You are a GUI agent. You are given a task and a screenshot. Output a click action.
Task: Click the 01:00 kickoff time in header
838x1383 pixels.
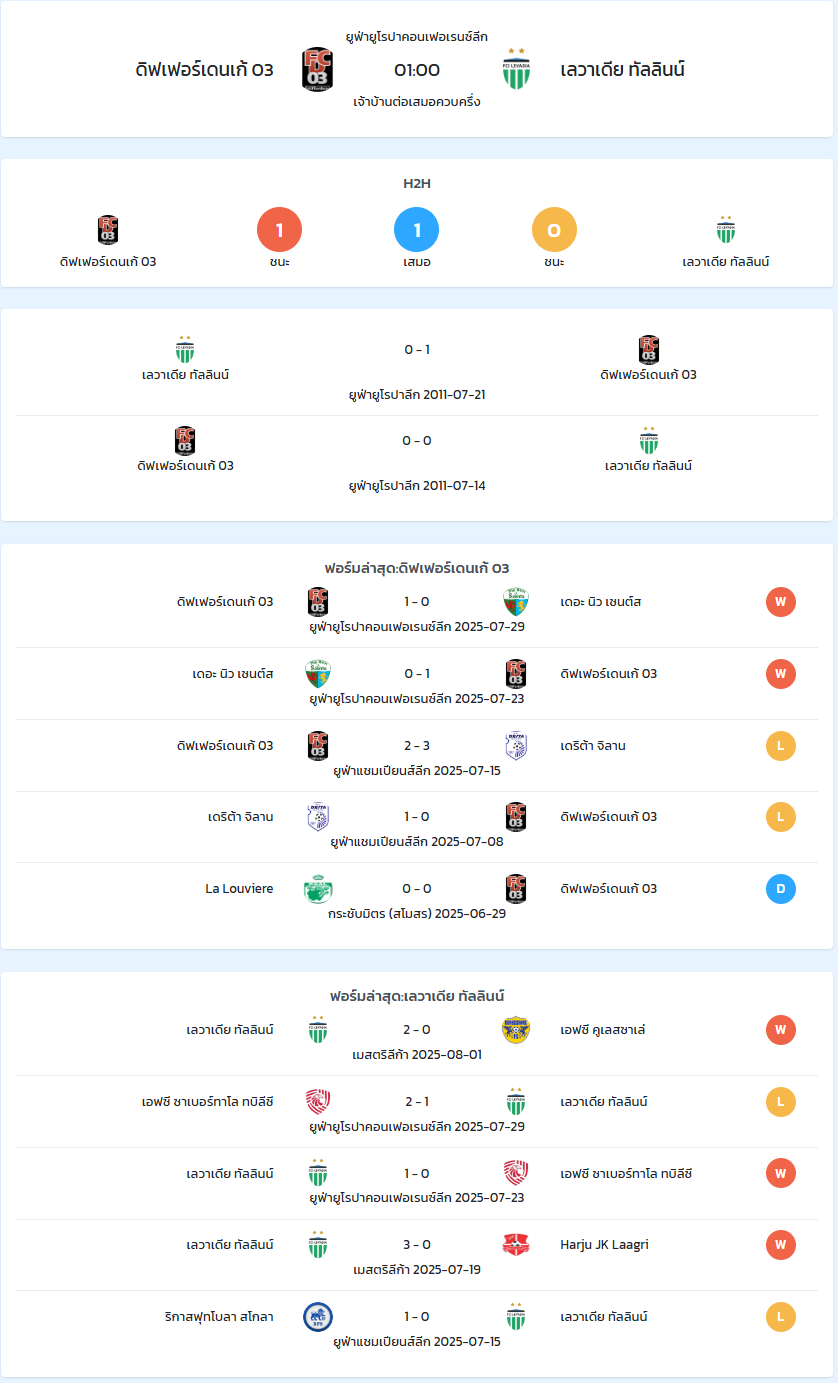417,70
